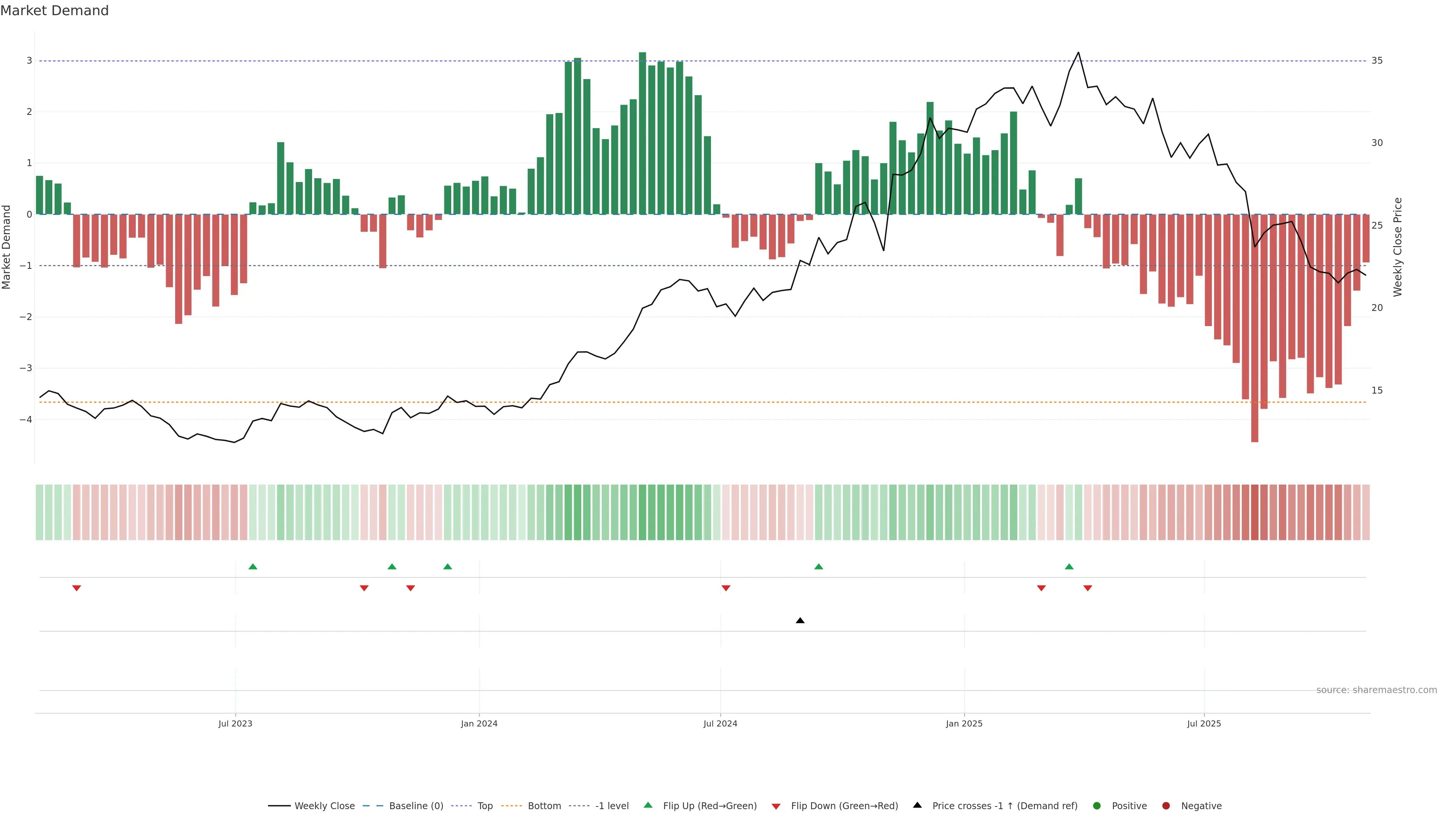Click the black price-cross triangle marker in the chart
Screen dimensions: 1456x819
point(800,621)
